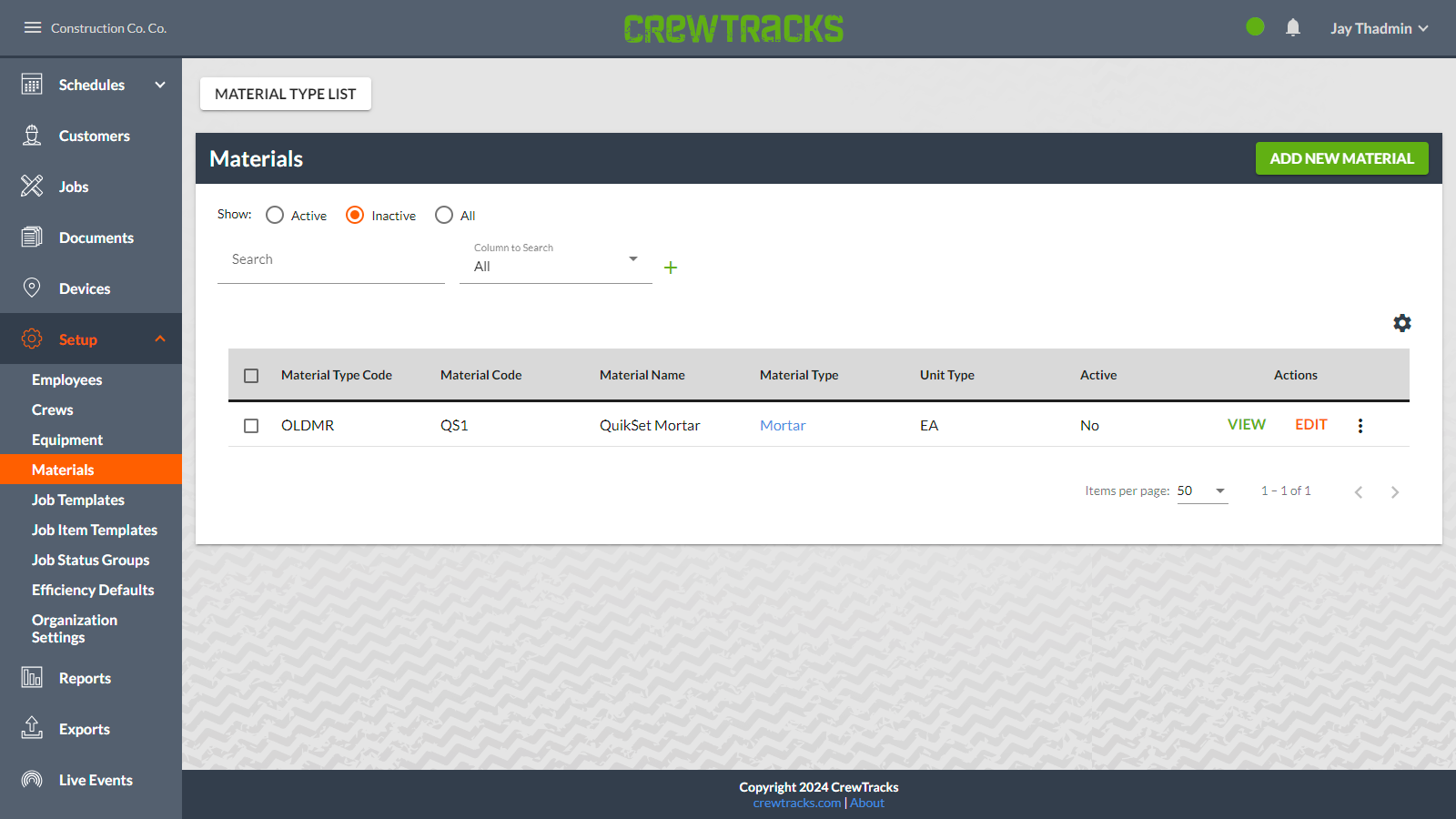This screenshot has width=1456, height=819.
Task: Edit the QuikSet Mortar material
Action: 1311,425
